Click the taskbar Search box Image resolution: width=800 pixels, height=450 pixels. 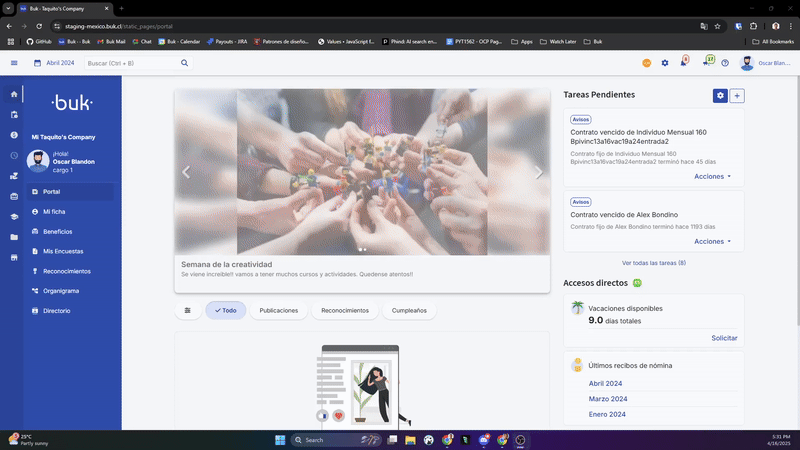tap(336, 440)
